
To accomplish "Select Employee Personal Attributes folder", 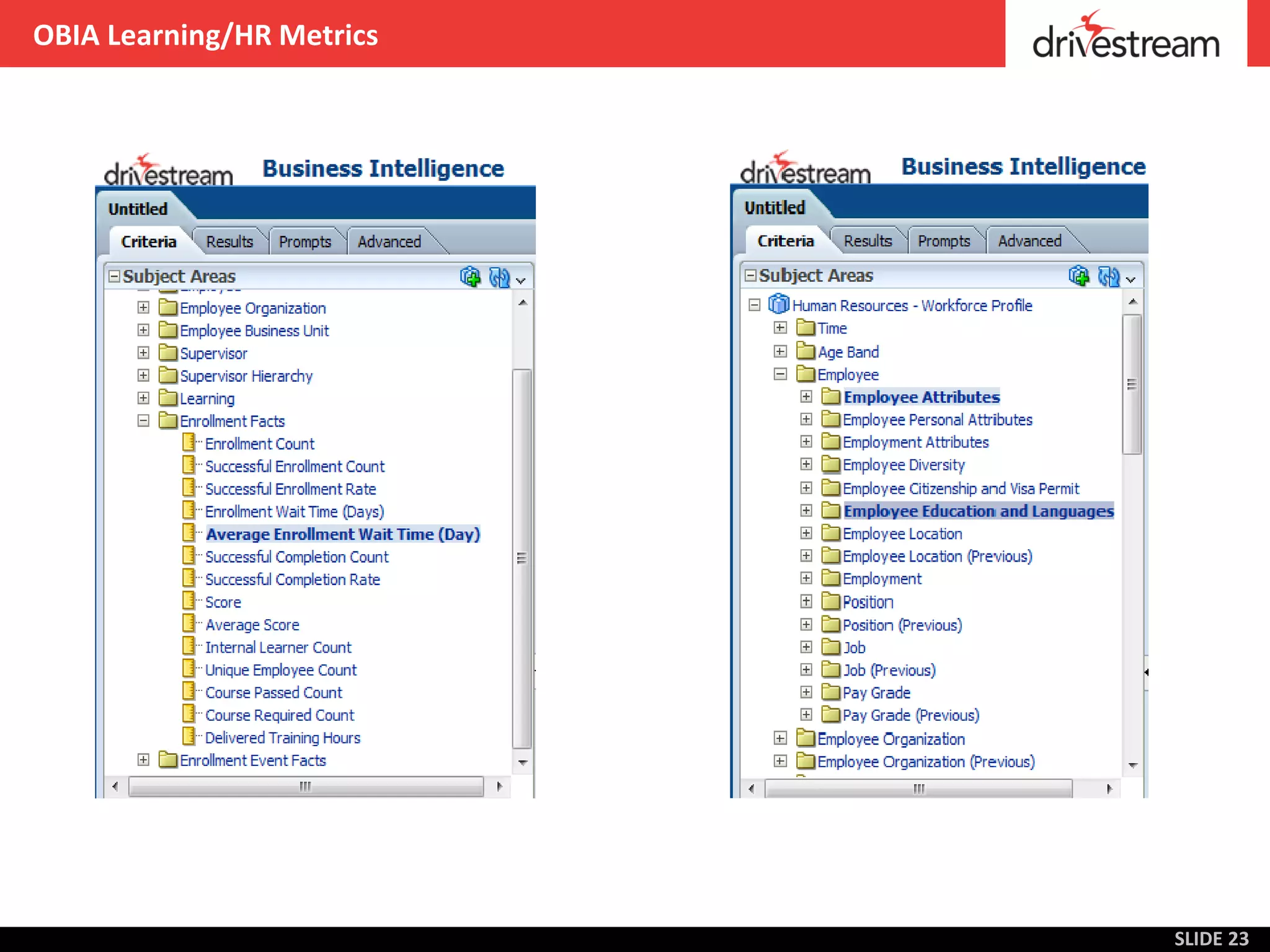I will tap(938, 420).
